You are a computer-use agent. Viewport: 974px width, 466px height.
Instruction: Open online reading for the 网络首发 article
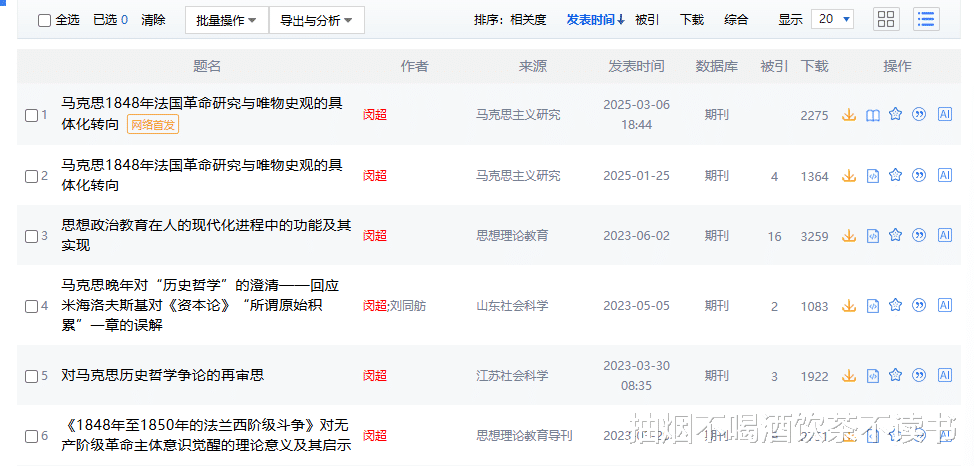tap(873, 115)
